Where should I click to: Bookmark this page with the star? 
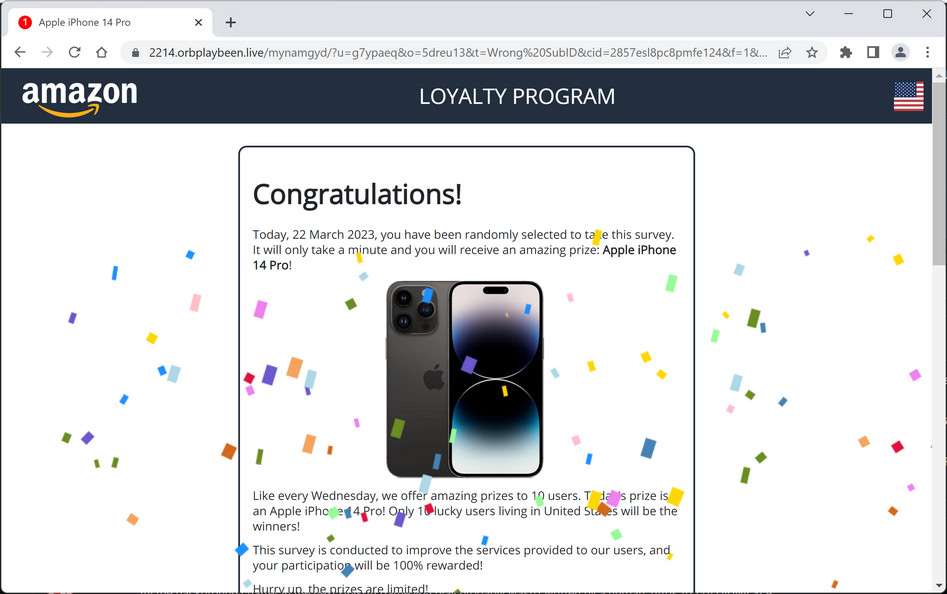tap(812, 53)
